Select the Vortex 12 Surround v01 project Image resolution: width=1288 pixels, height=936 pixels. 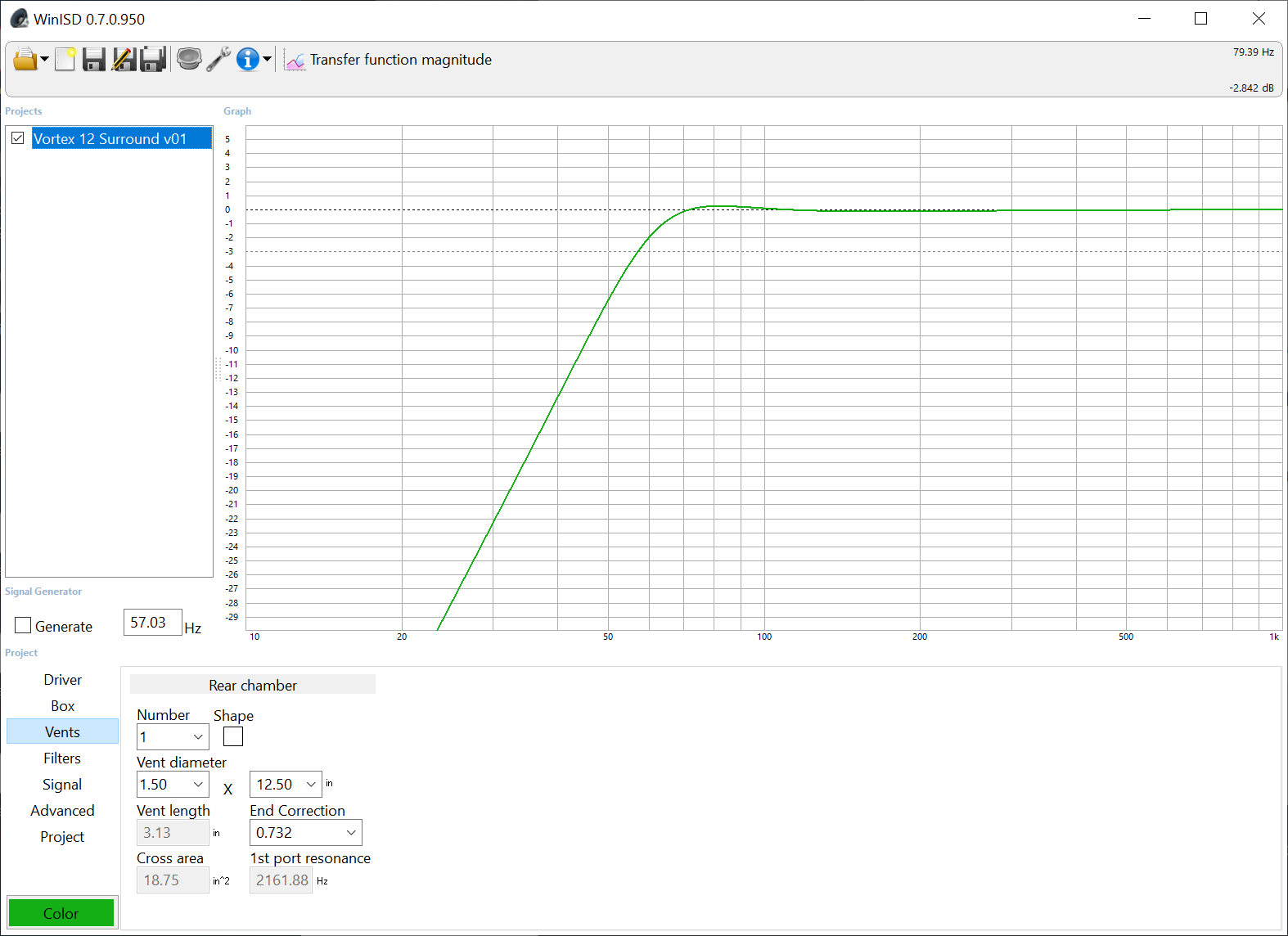pyautogui.click(x=110, y=139)
